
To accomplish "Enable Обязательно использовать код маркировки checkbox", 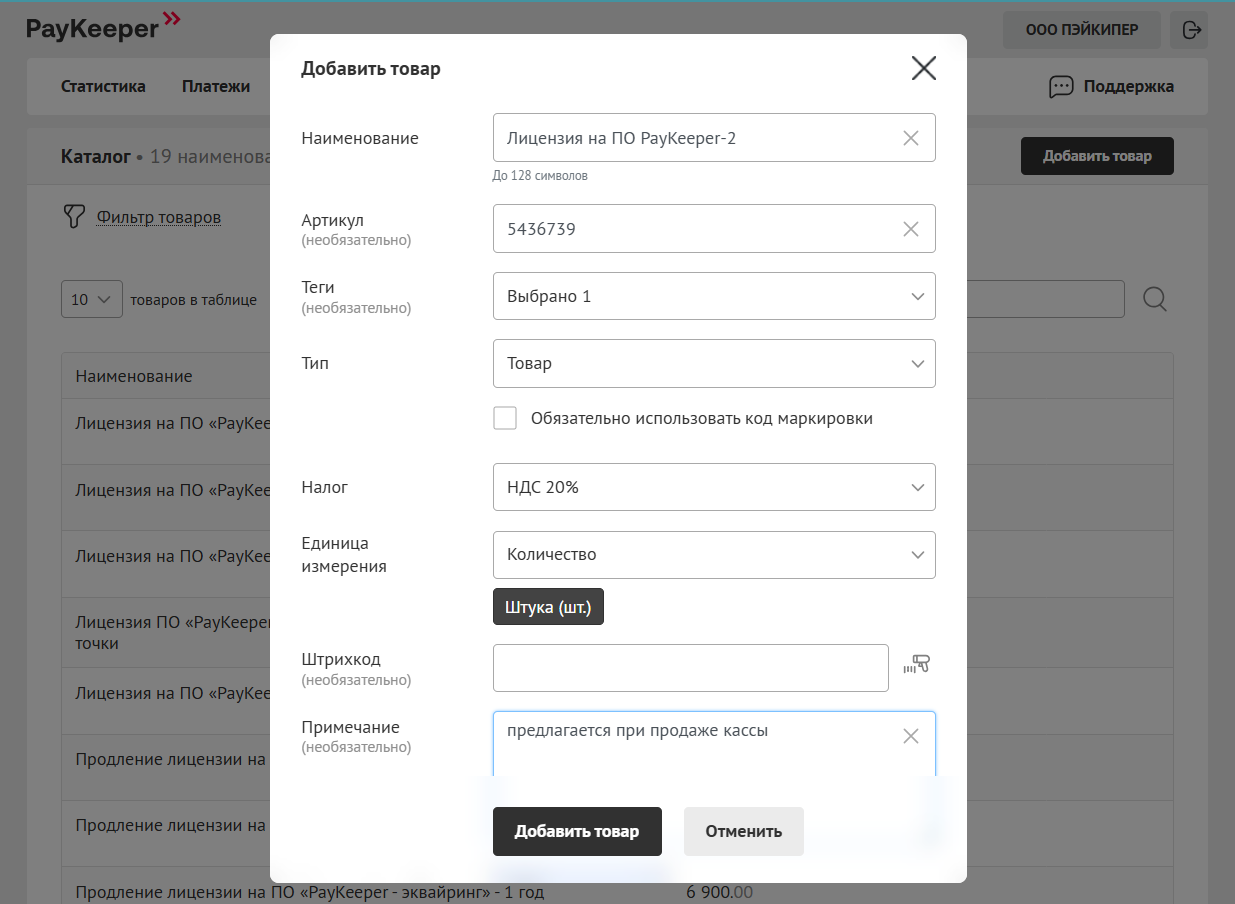I will click(505, 418).
